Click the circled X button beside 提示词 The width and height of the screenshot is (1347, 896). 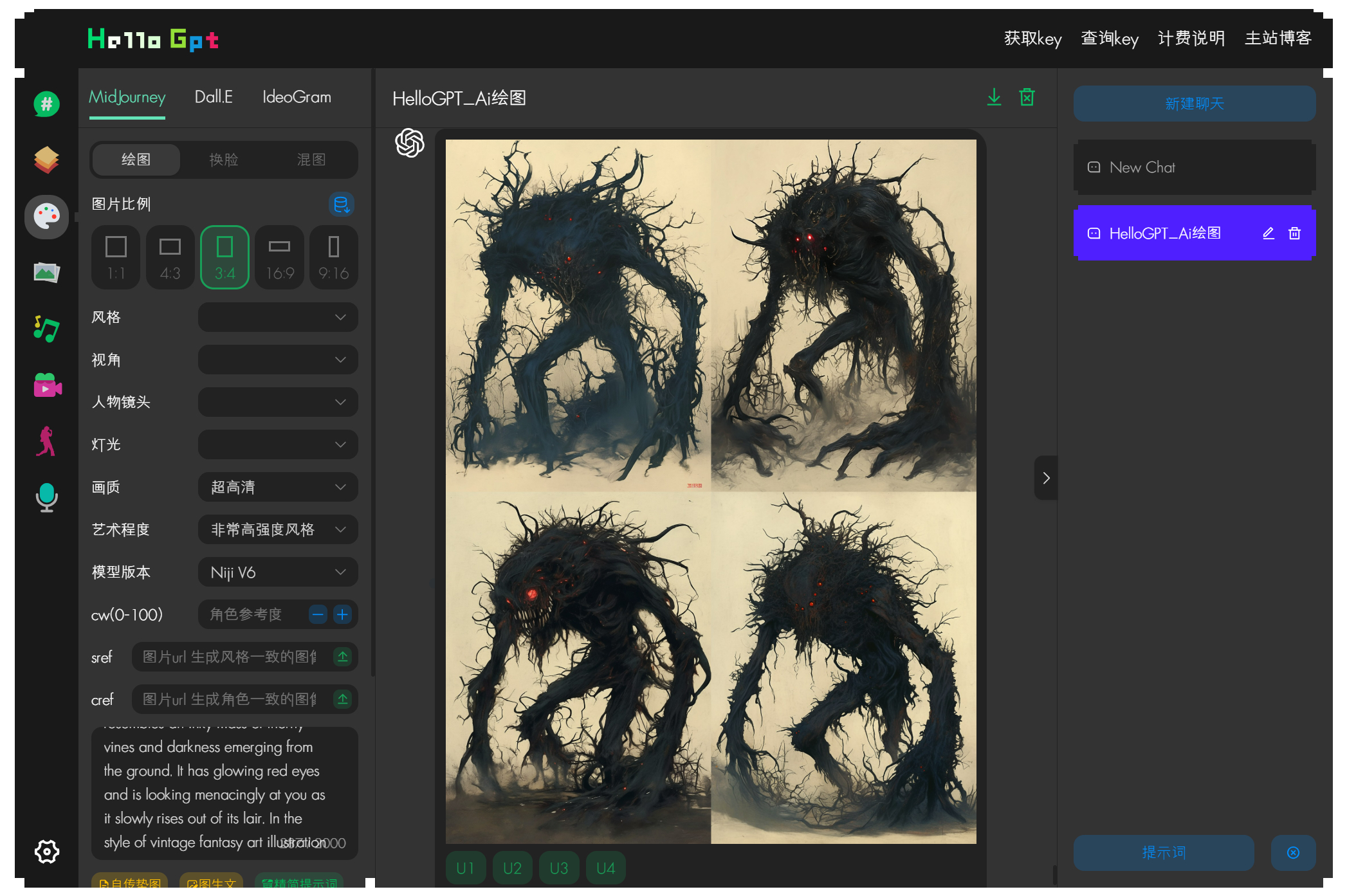tap(1293, 852)
